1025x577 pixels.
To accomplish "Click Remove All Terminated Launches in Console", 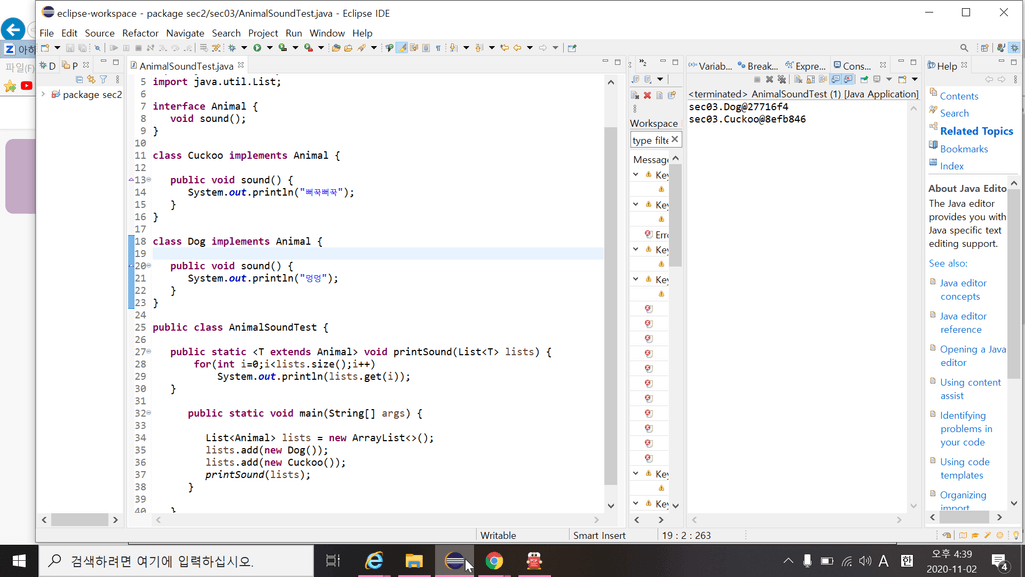I will [782, 80].
